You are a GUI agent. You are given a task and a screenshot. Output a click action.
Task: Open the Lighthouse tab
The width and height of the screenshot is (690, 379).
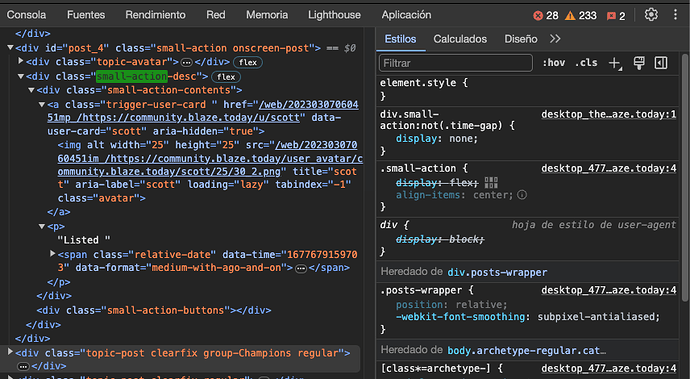coord(334,15)
